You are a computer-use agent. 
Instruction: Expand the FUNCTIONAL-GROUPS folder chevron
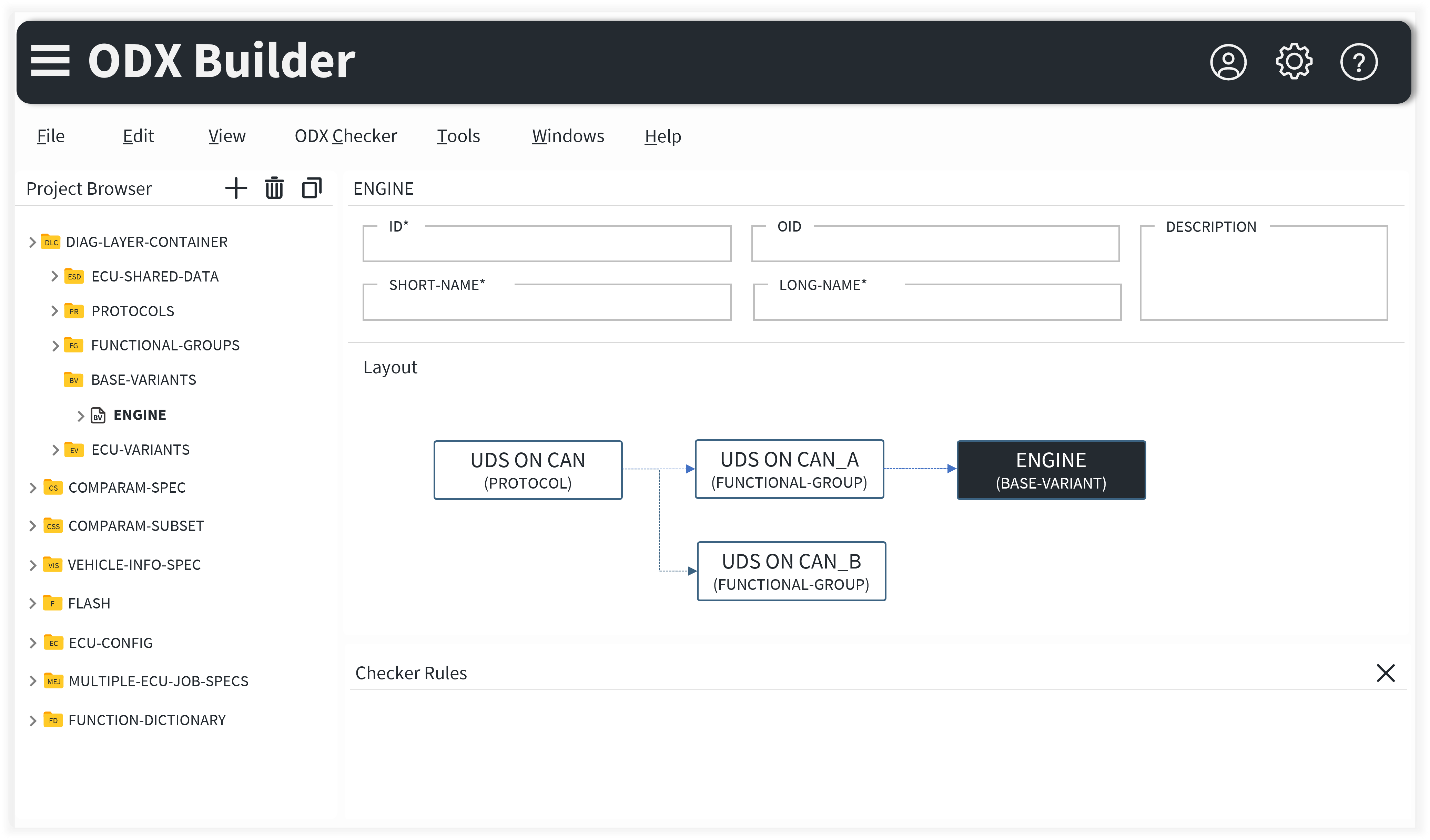click(55, 346)
